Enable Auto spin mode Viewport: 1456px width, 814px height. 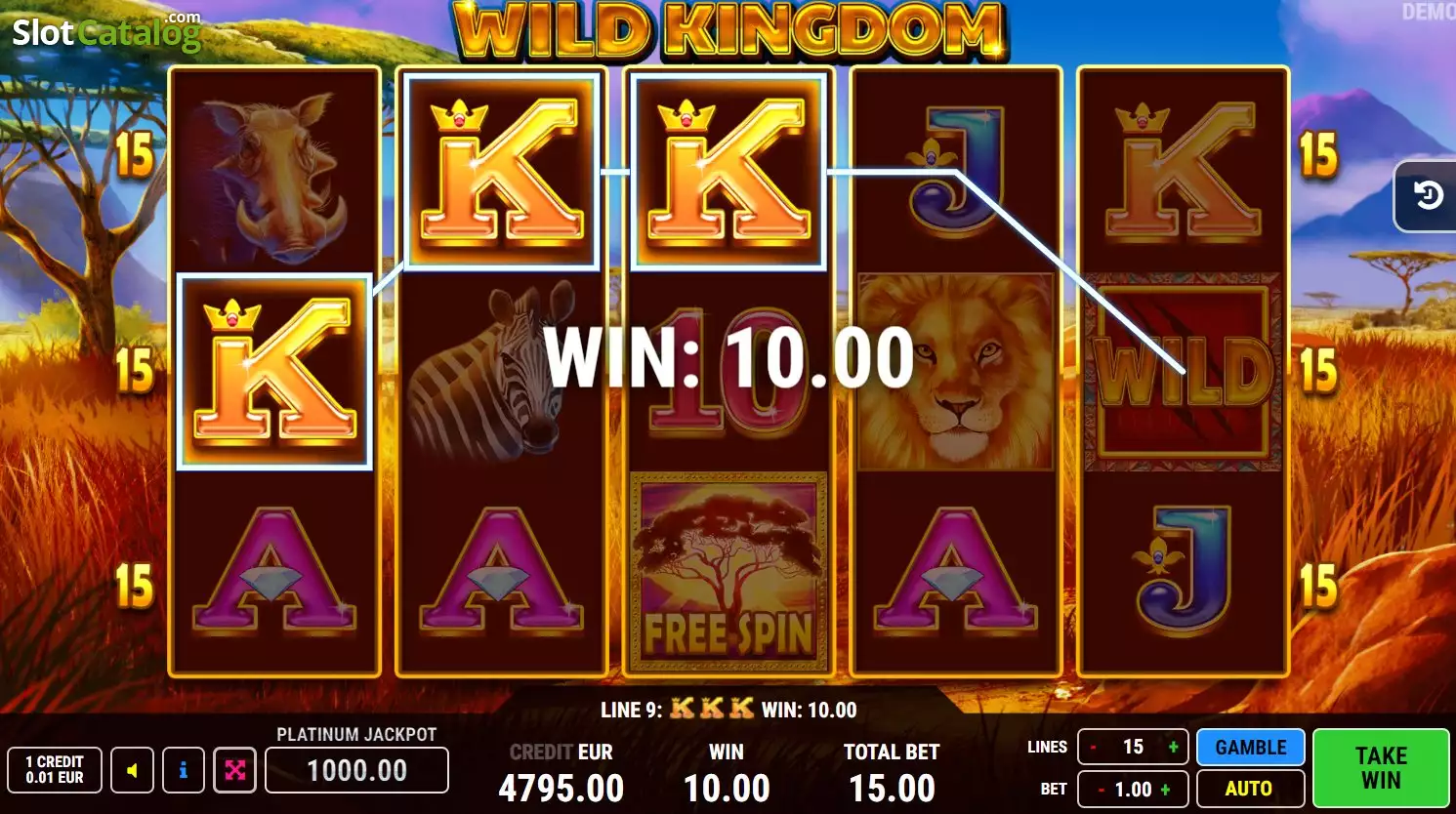pos(1250,789)
